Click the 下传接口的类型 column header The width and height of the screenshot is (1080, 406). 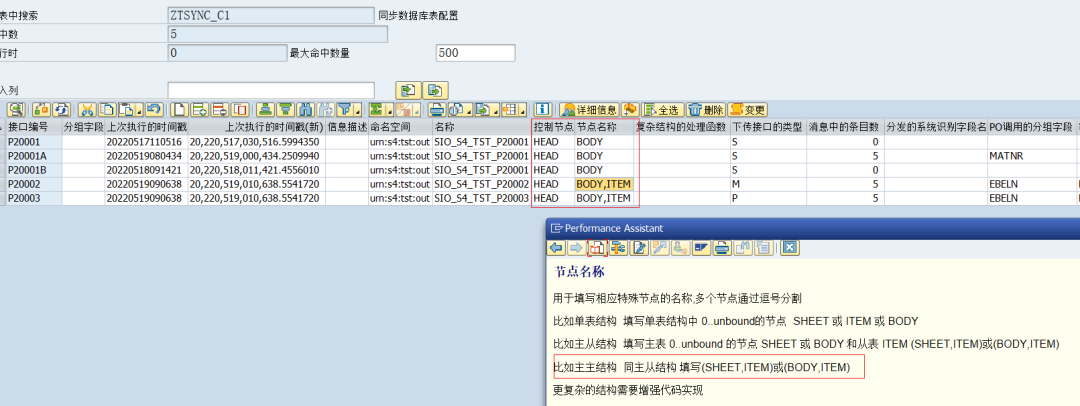click(x=768, y=127)
